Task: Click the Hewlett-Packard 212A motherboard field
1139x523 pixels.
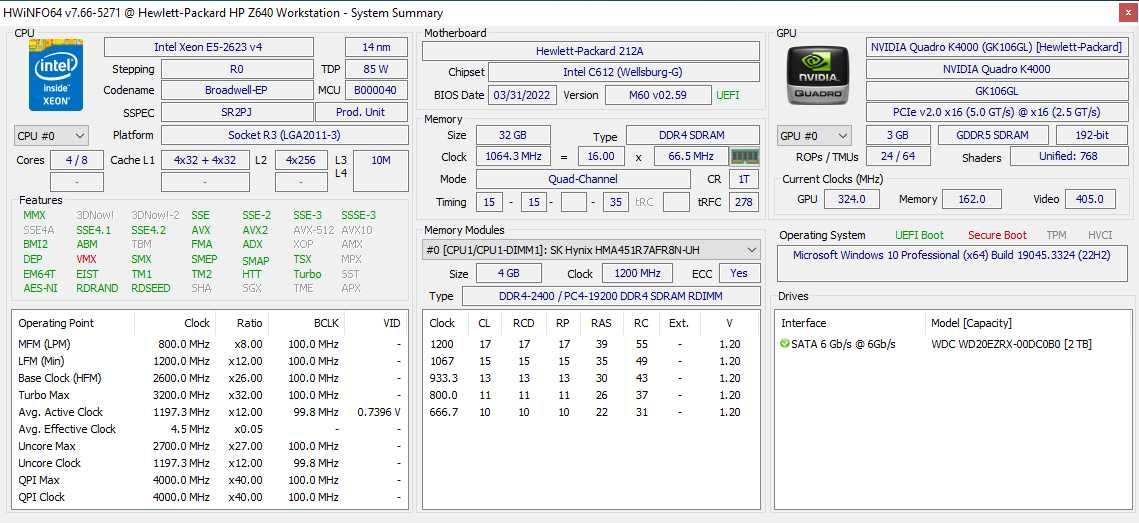Action: click(591, 51)
